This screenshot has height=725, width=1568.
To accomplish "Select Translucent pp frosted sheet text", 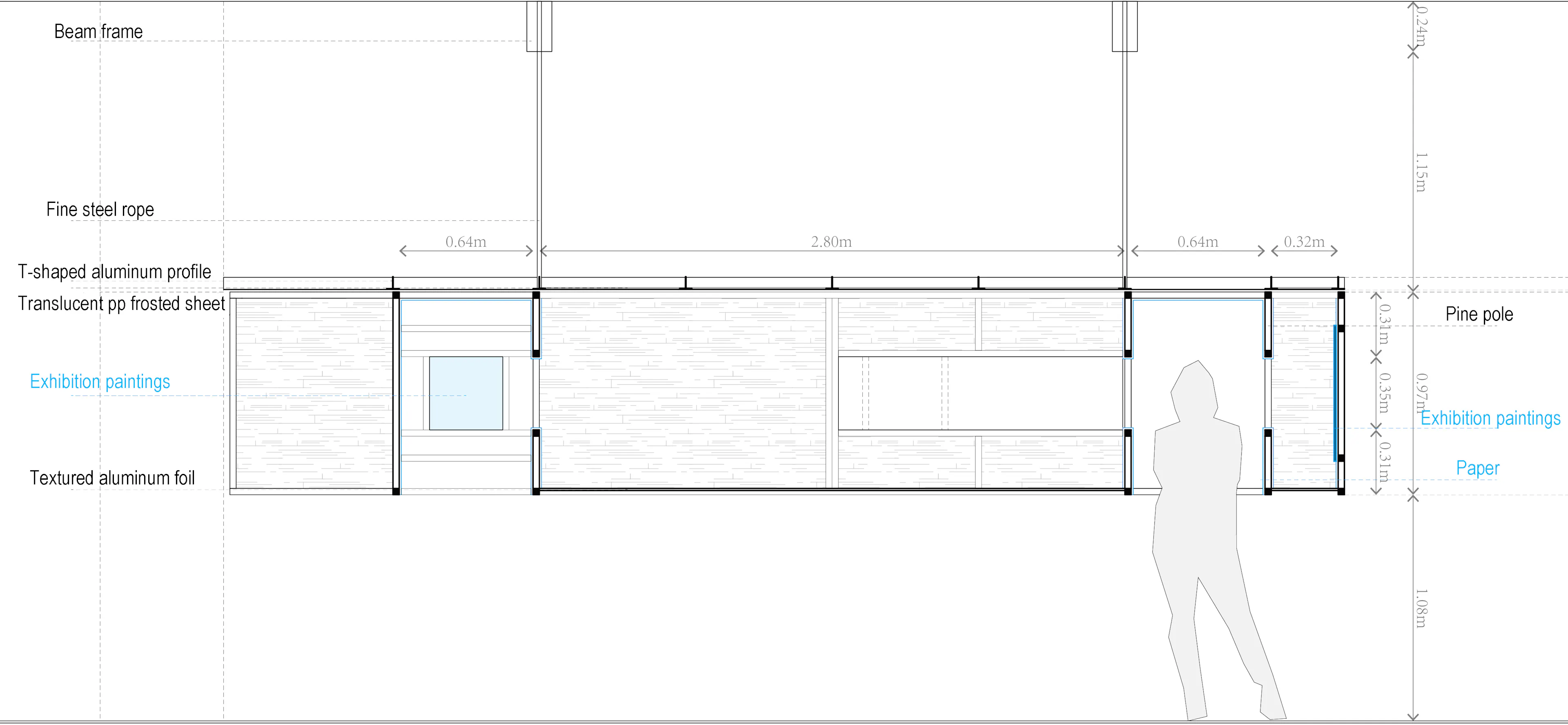I will click(x=121, y=303).
